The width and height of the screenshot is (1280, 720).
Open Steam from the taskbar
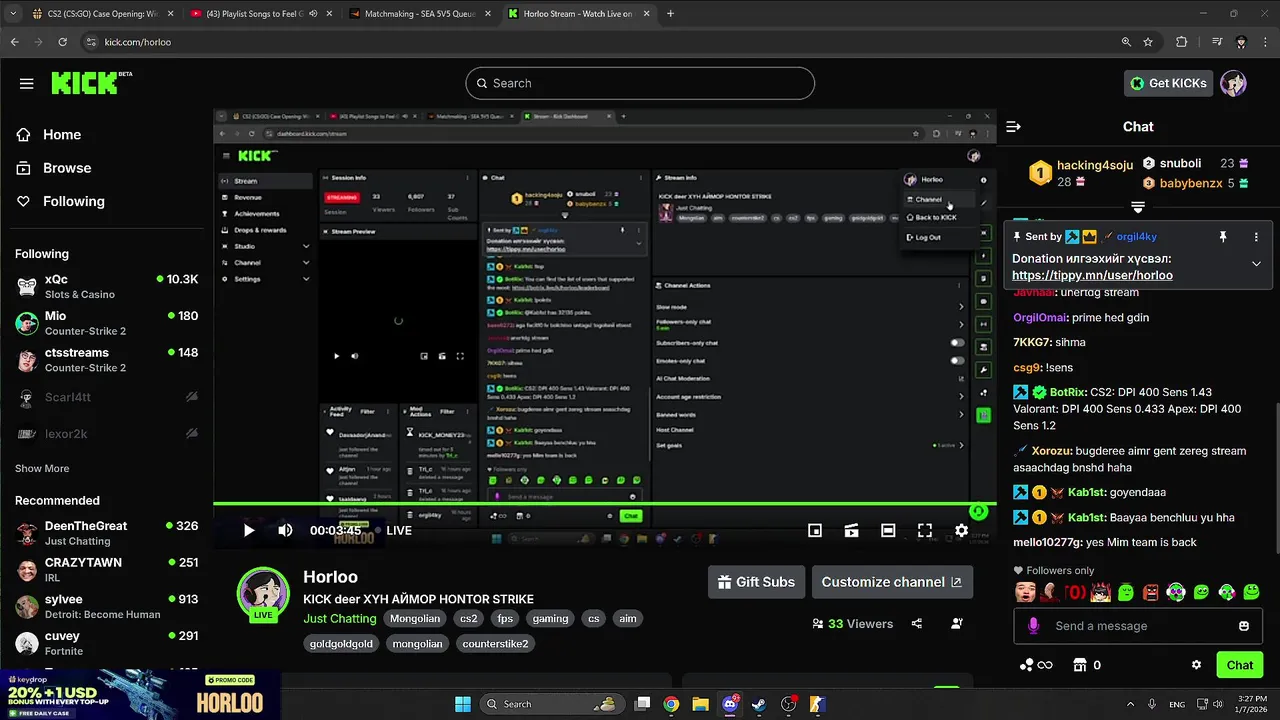pyautogui.click(x=757, y=704)
